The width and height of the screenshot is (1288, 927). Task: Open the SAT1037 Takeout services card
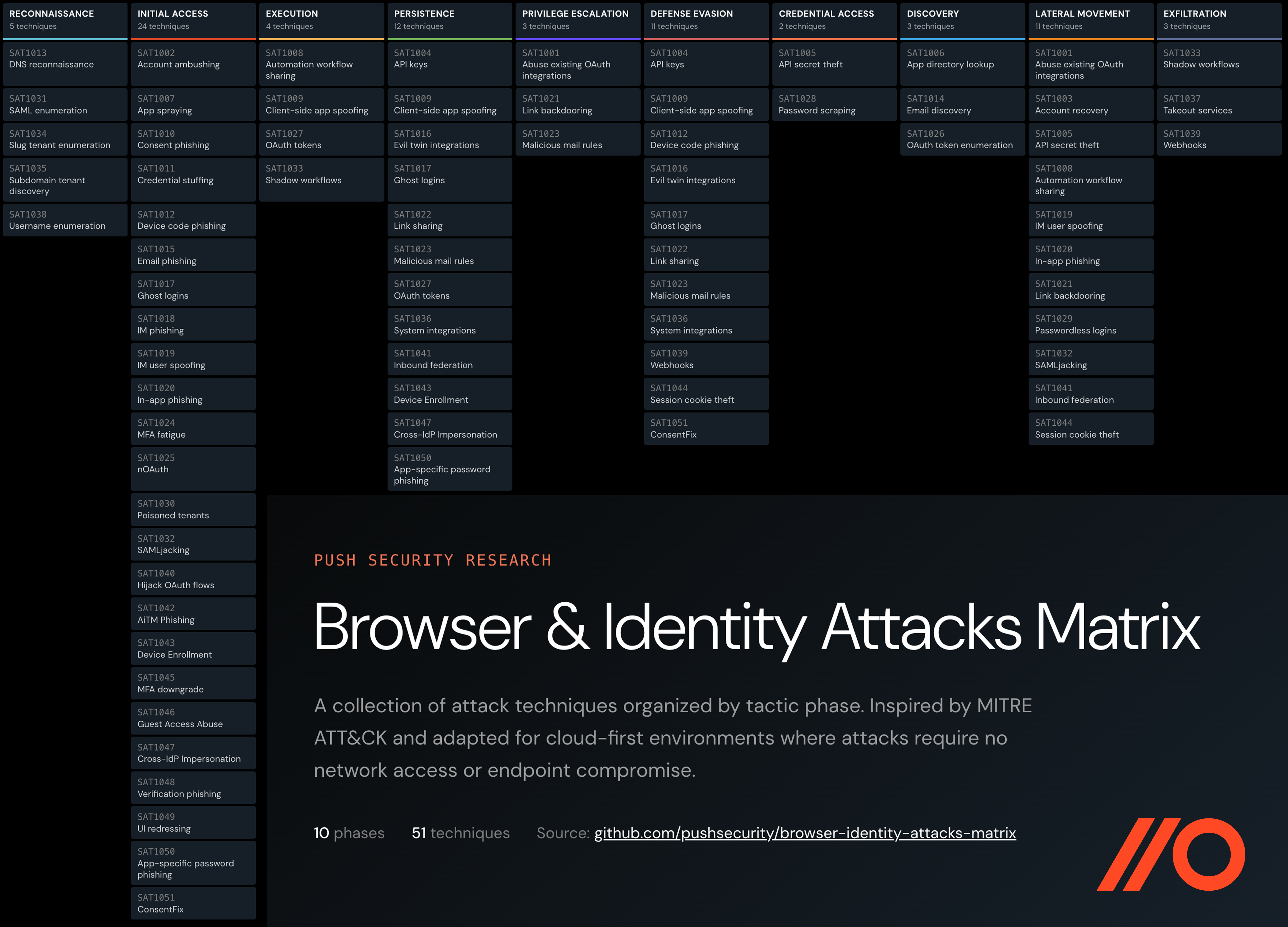pyautogui.click(x=1219, y=105)
